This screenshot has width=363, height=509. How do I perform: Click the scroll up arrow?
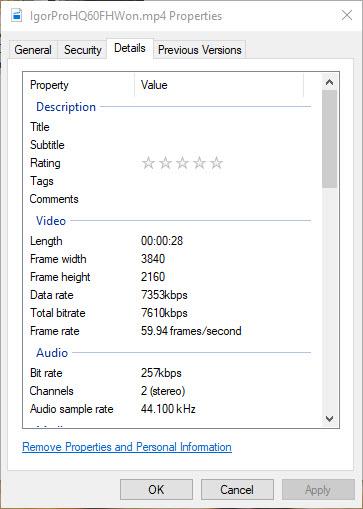(329, 82)
